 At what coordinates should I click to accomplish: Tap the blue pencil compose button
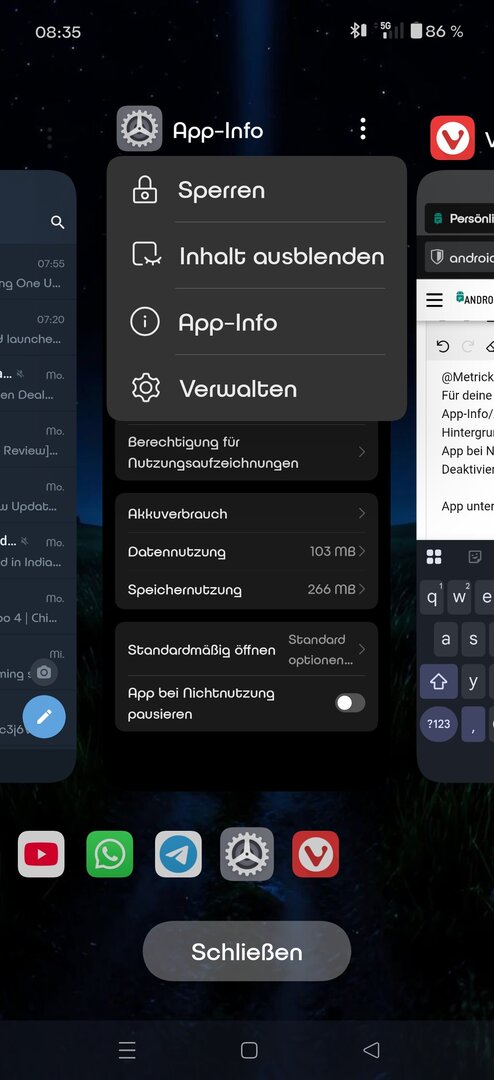(44, 717)
